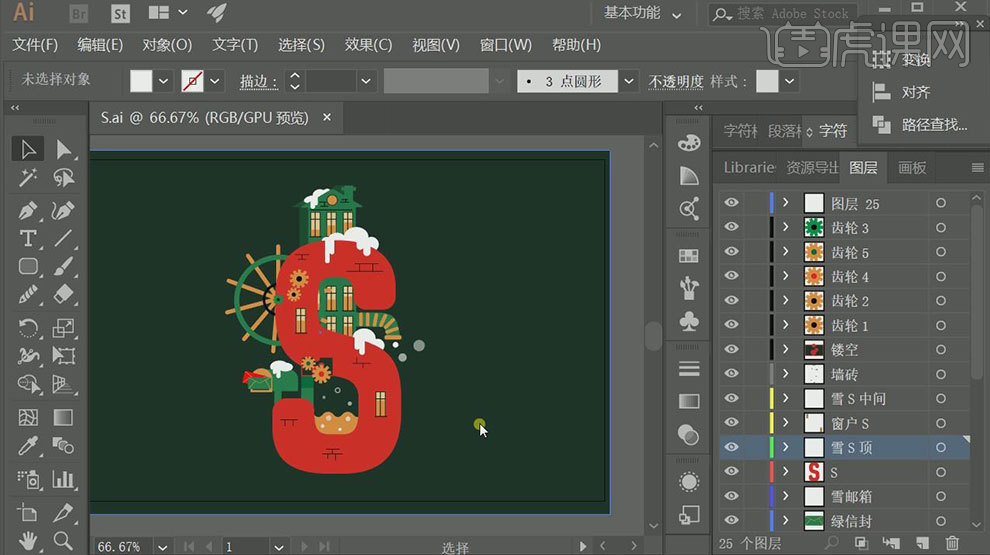Toggle visibility of 墙砖 layer
The height and width of the screenshot is (555, 990).
(731, 373)
